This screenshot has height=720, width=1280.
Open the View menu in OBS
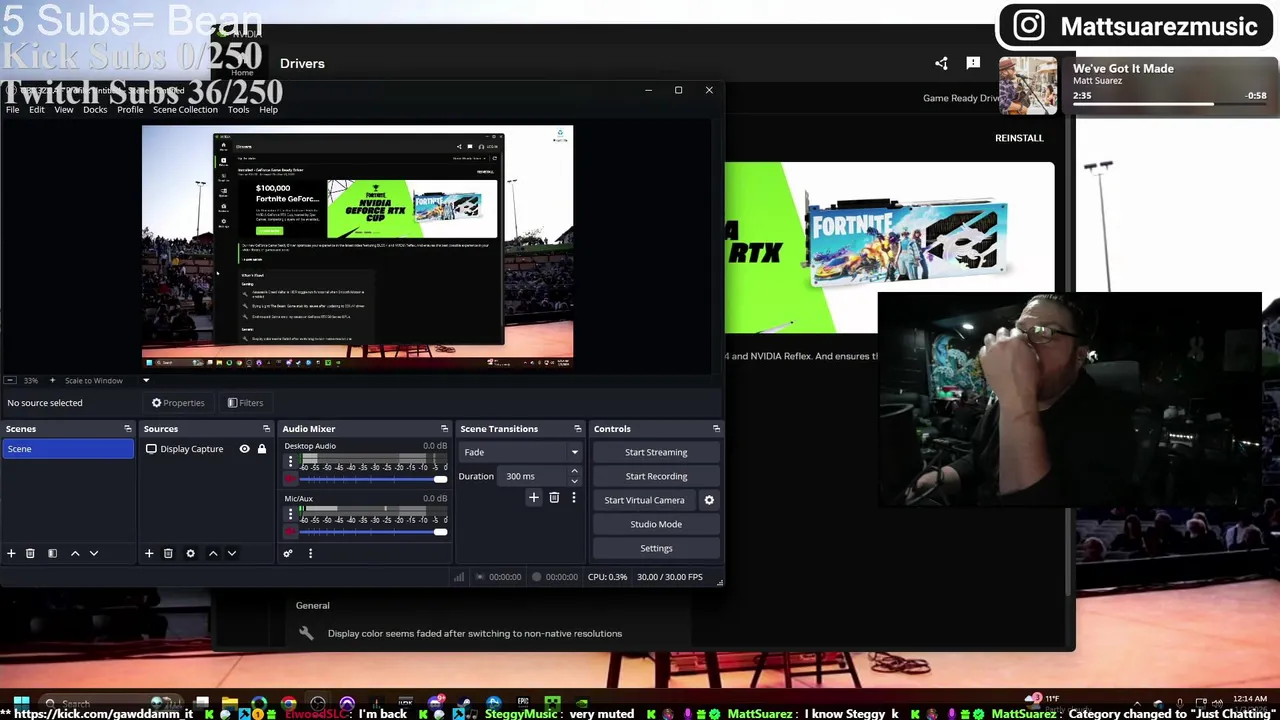pyautogui.click(x=63, y=110)
